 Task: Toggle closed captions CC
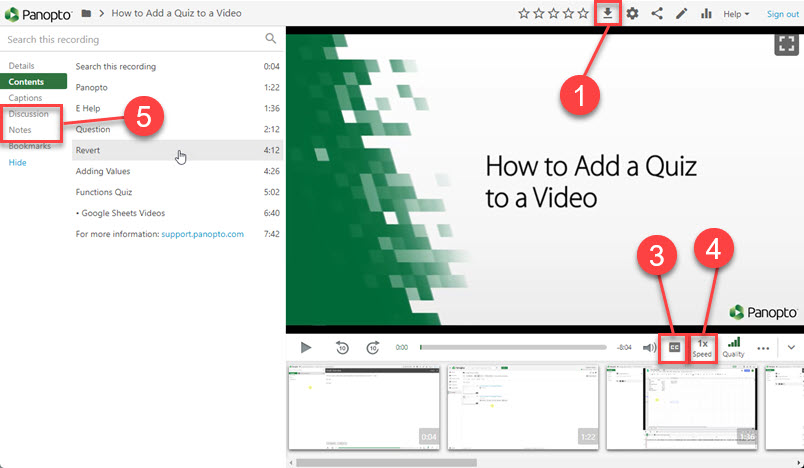point(674,348)
